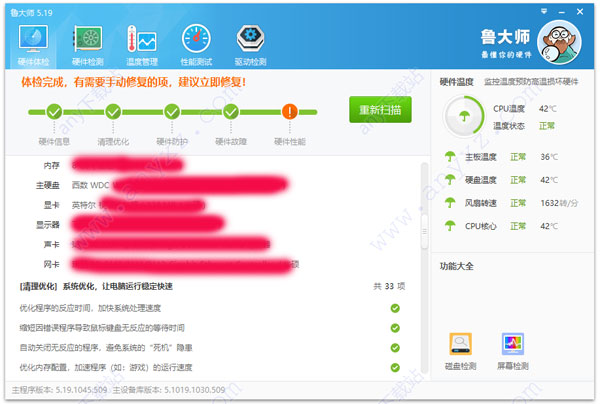Launch the 性能测试 performance test gauge icon
Image resolution: width=600 pixels, height=404 pixels.
point(196,43)
